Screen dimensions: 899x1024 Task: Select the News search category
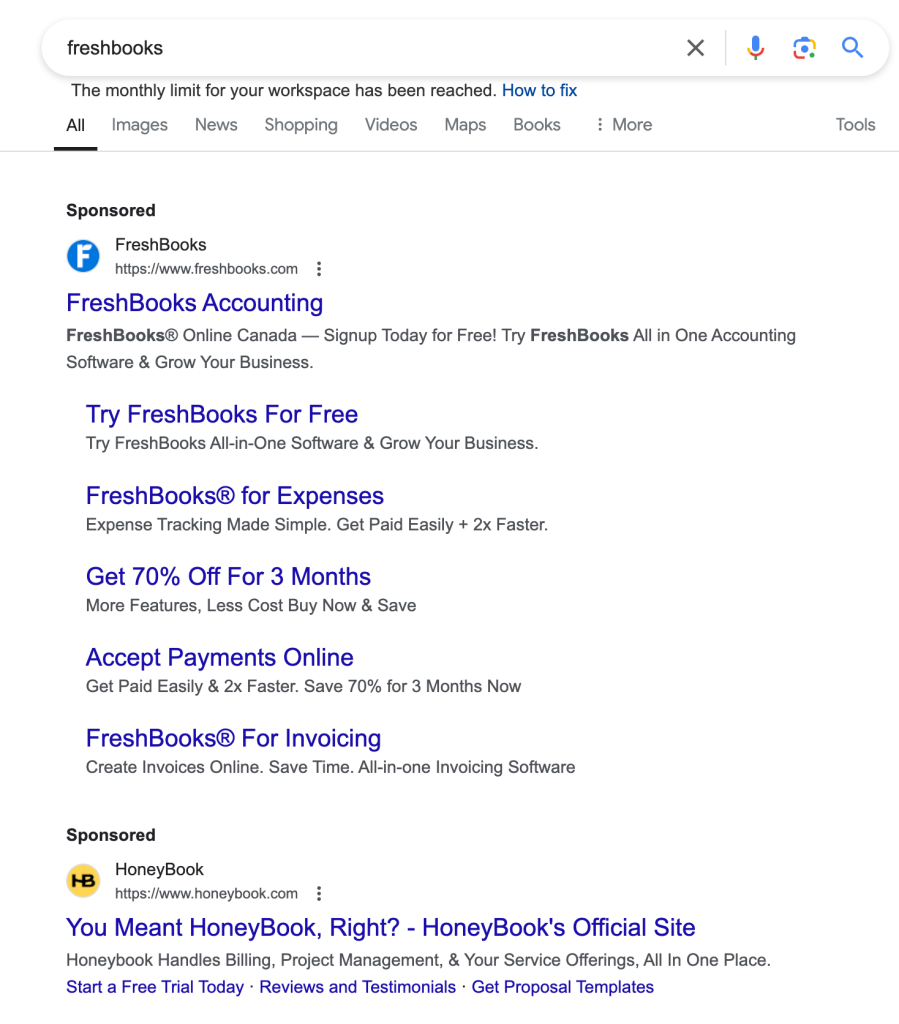pyautogui.click(x=216, y=124)
